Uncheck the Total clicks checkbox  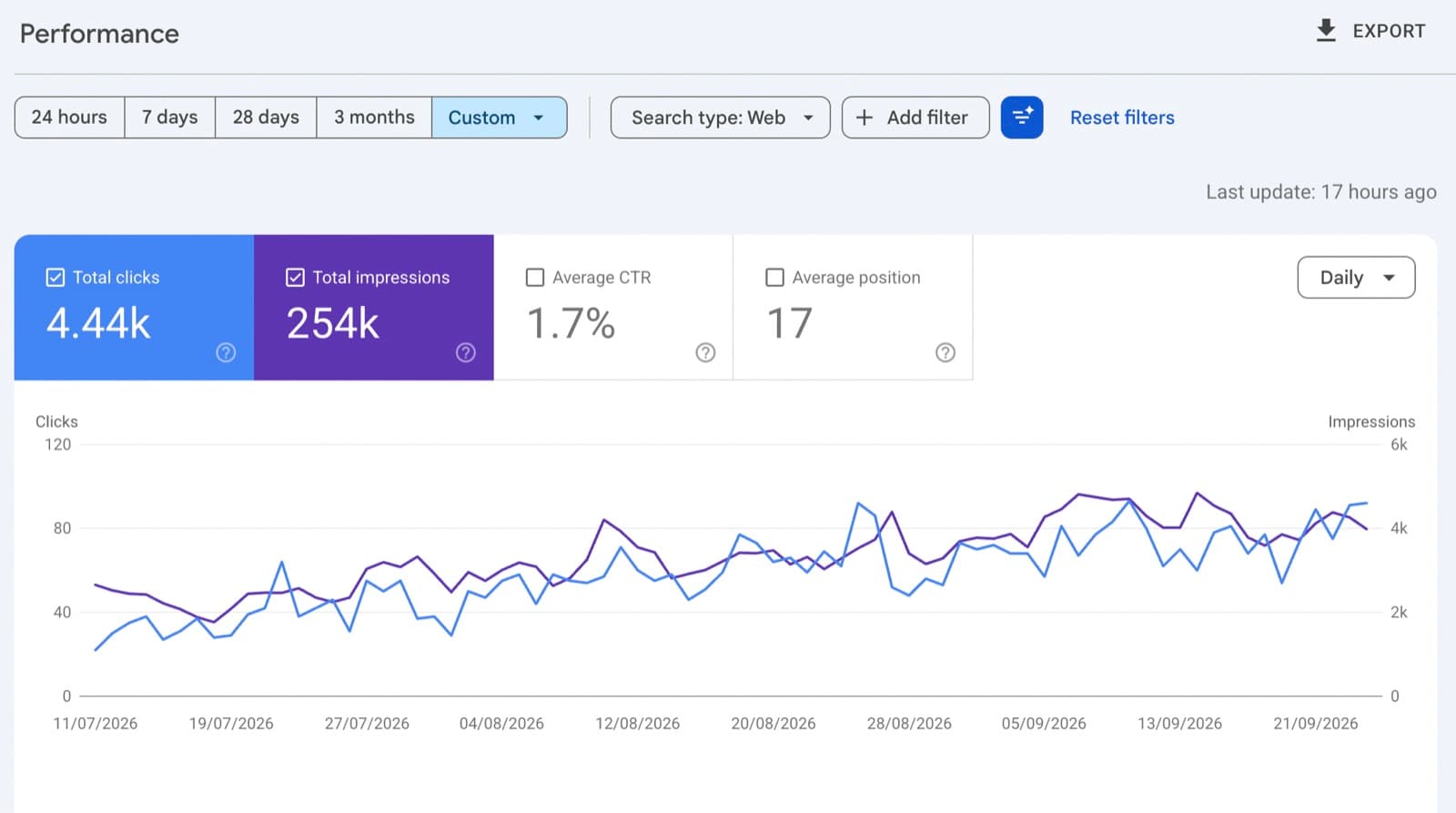point(56,278)
